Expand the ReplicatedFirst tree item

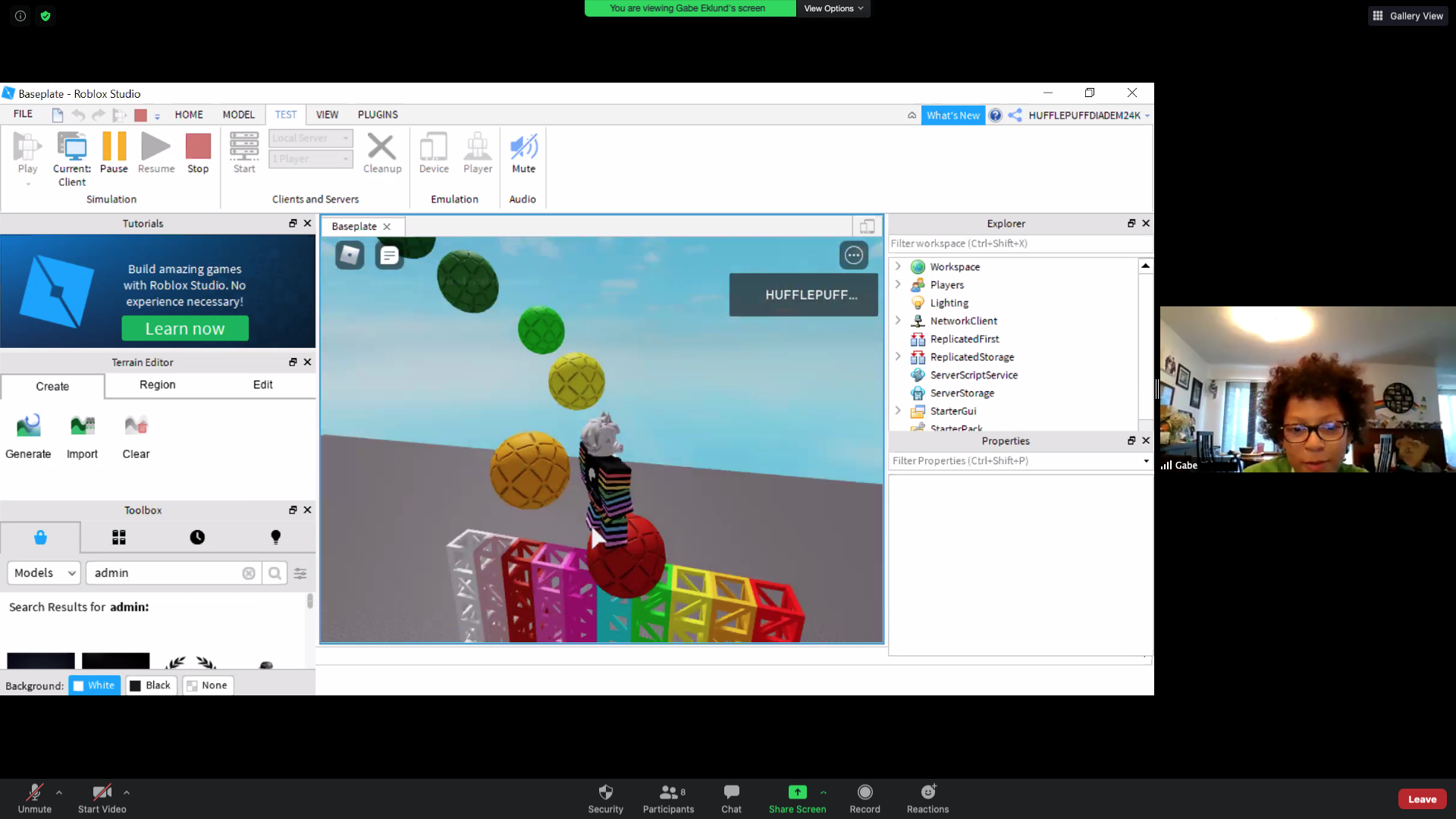pyautogui.click(x=898, y=338)
